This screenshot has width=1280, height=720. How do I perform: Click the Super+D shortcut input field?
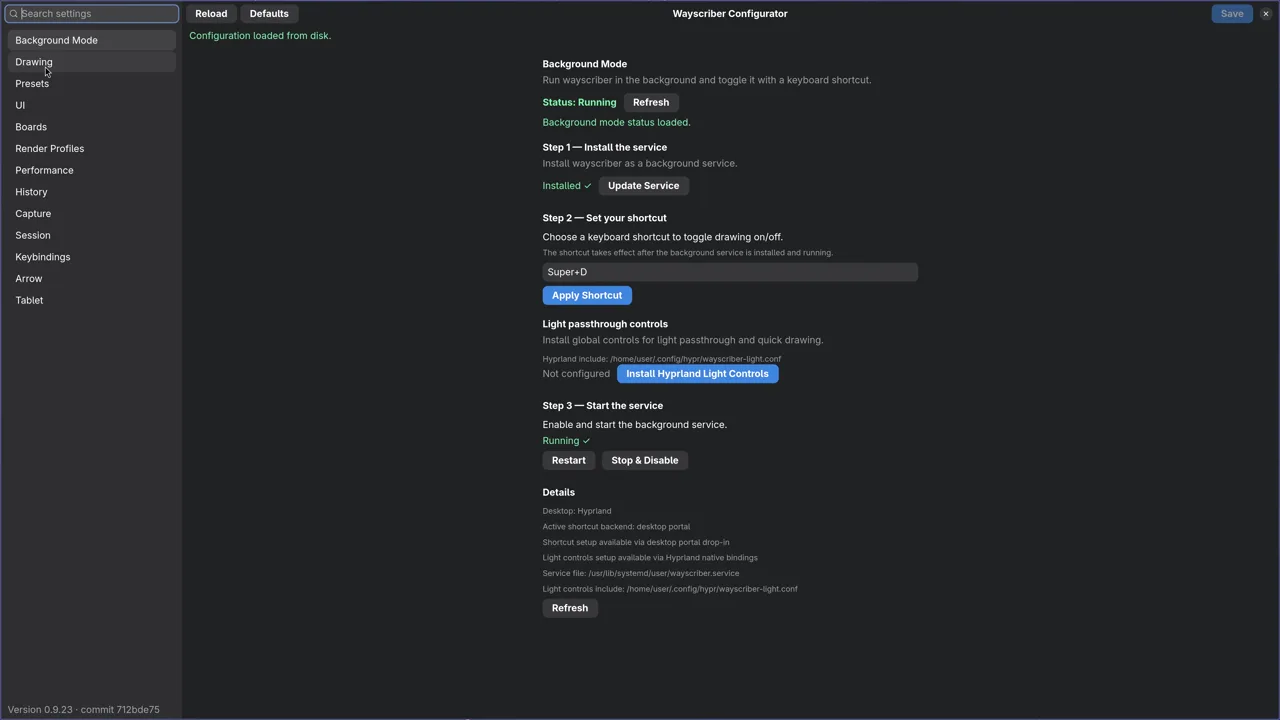tap(730, 272)
